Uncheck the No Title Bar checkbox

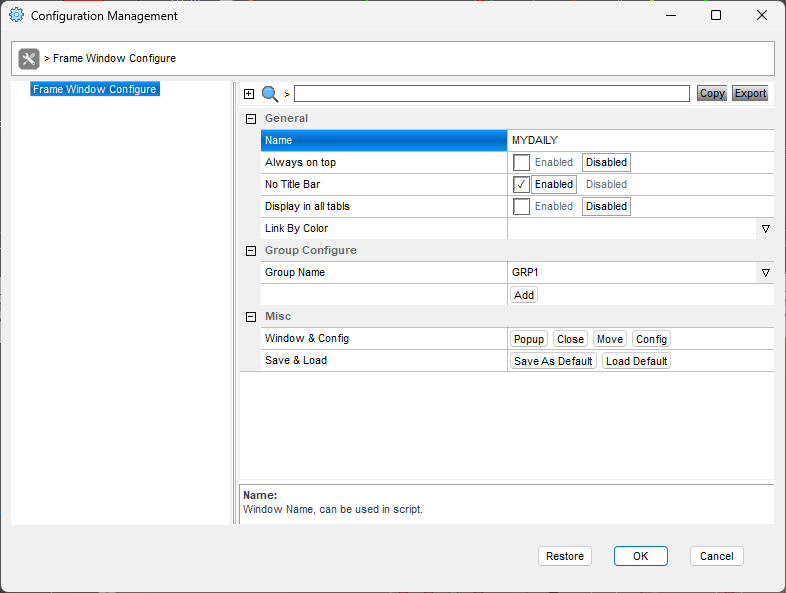point(521,184)
